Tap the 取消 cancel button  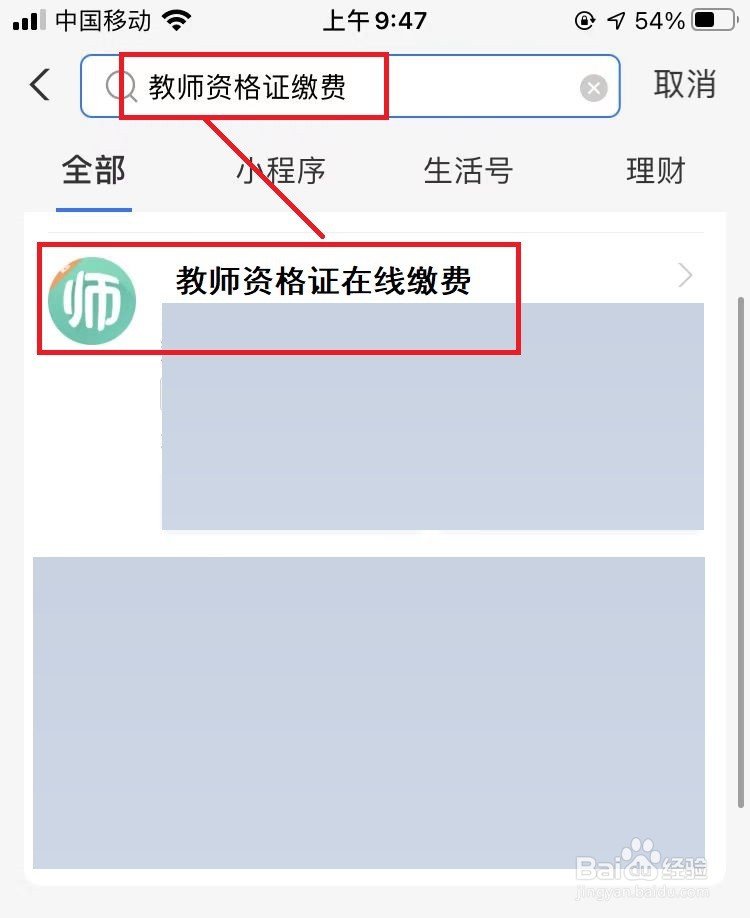click(684, 84)
